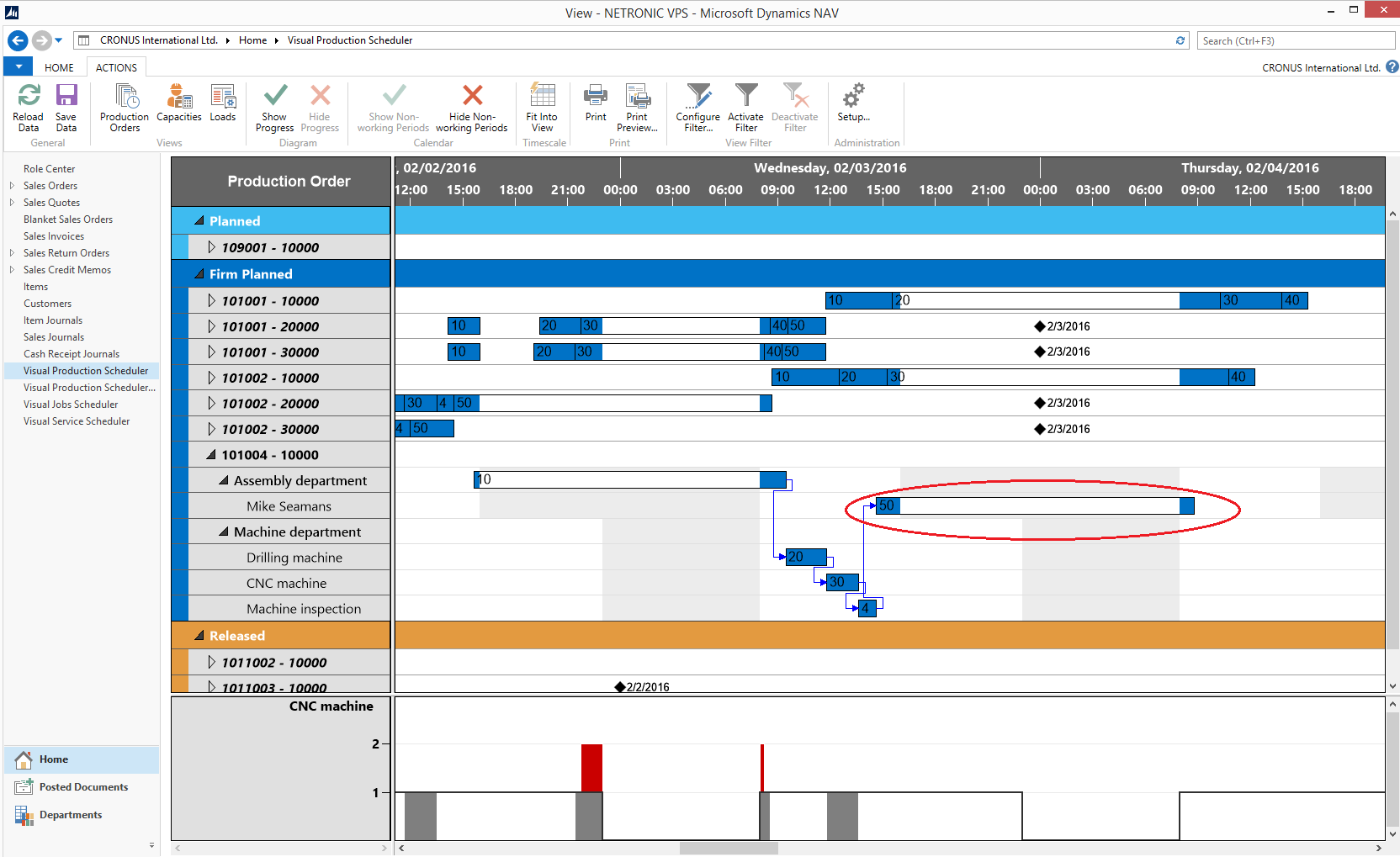
Task: Select the Mike Seamans row
Action: 289,506
